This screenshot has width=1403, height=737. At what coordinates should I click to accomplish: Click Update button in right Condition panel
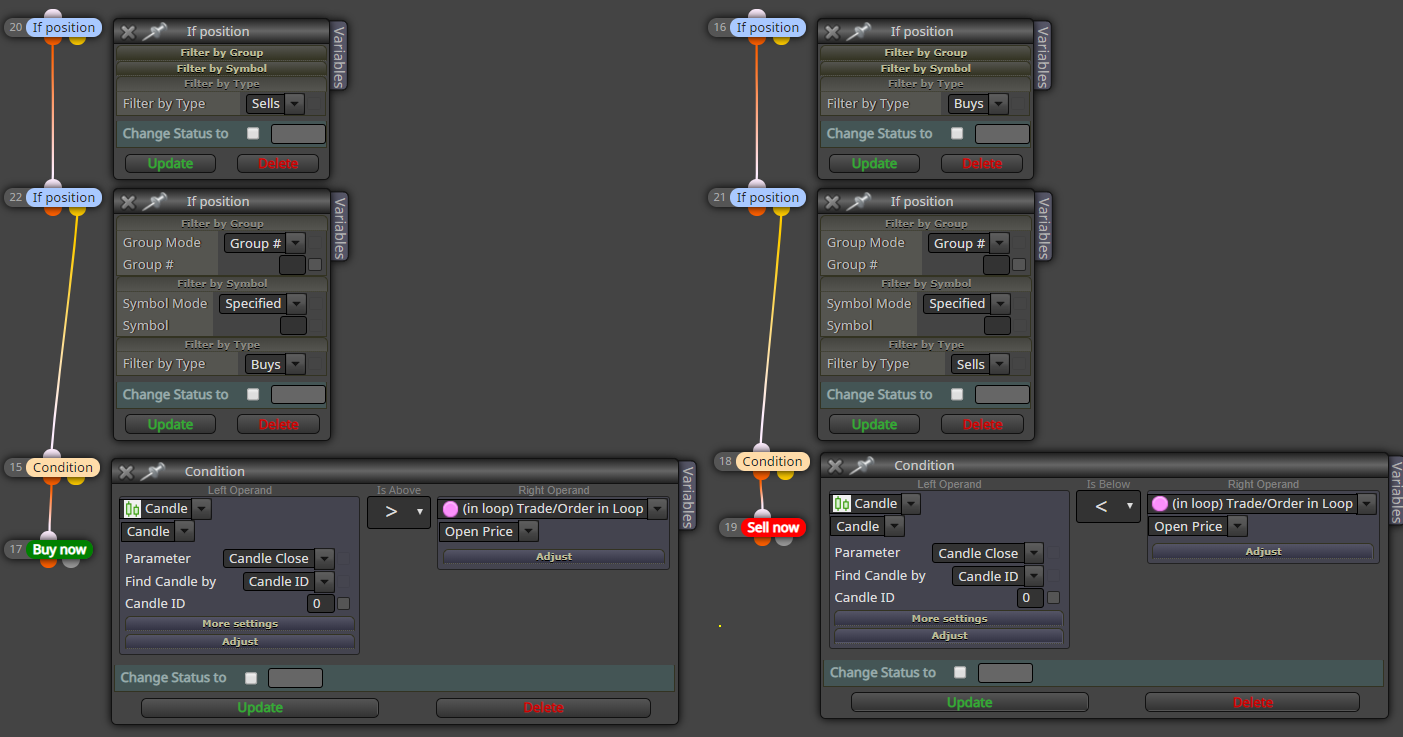(969, 702)
